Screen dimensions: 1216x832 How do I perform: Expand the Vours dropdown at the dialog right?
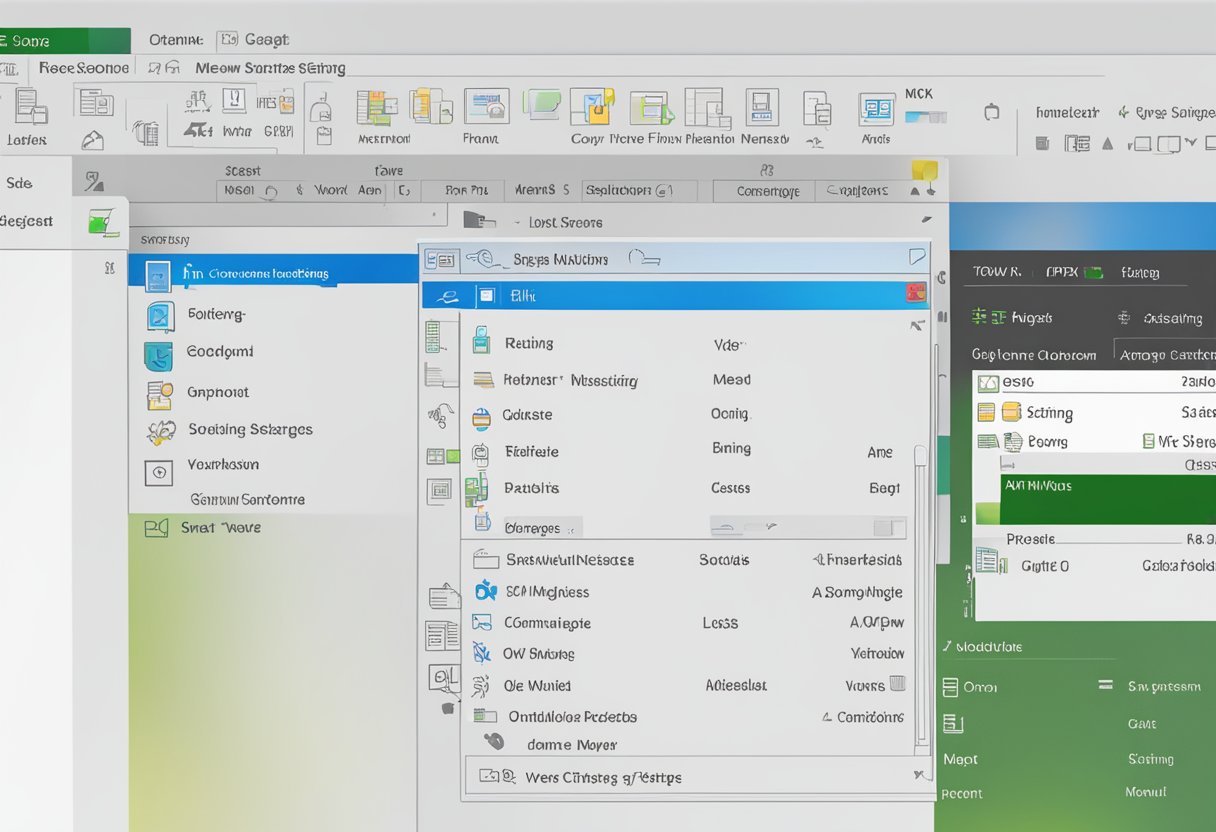click(x=878, y=685)
